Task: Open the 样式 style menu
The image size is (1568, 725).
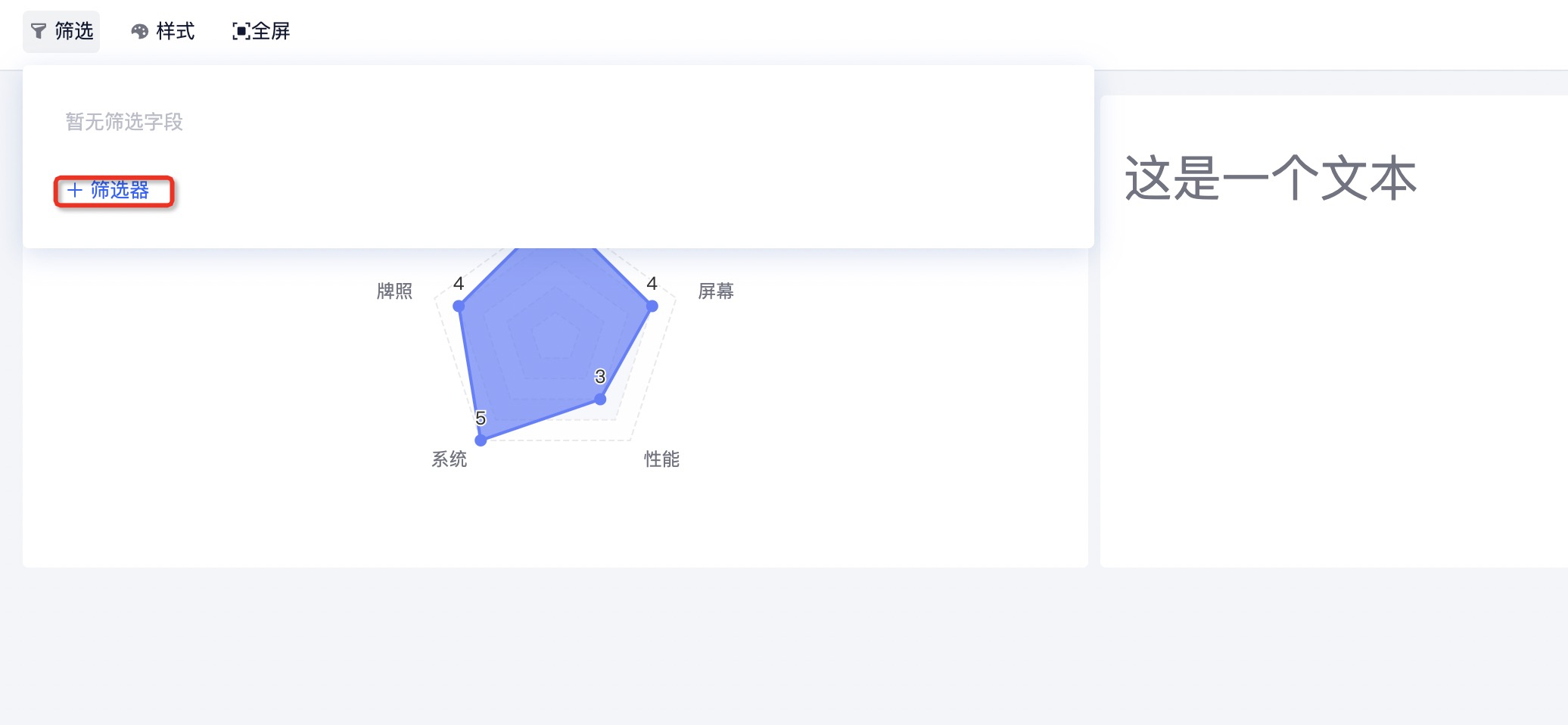Action: coord(163,31)
